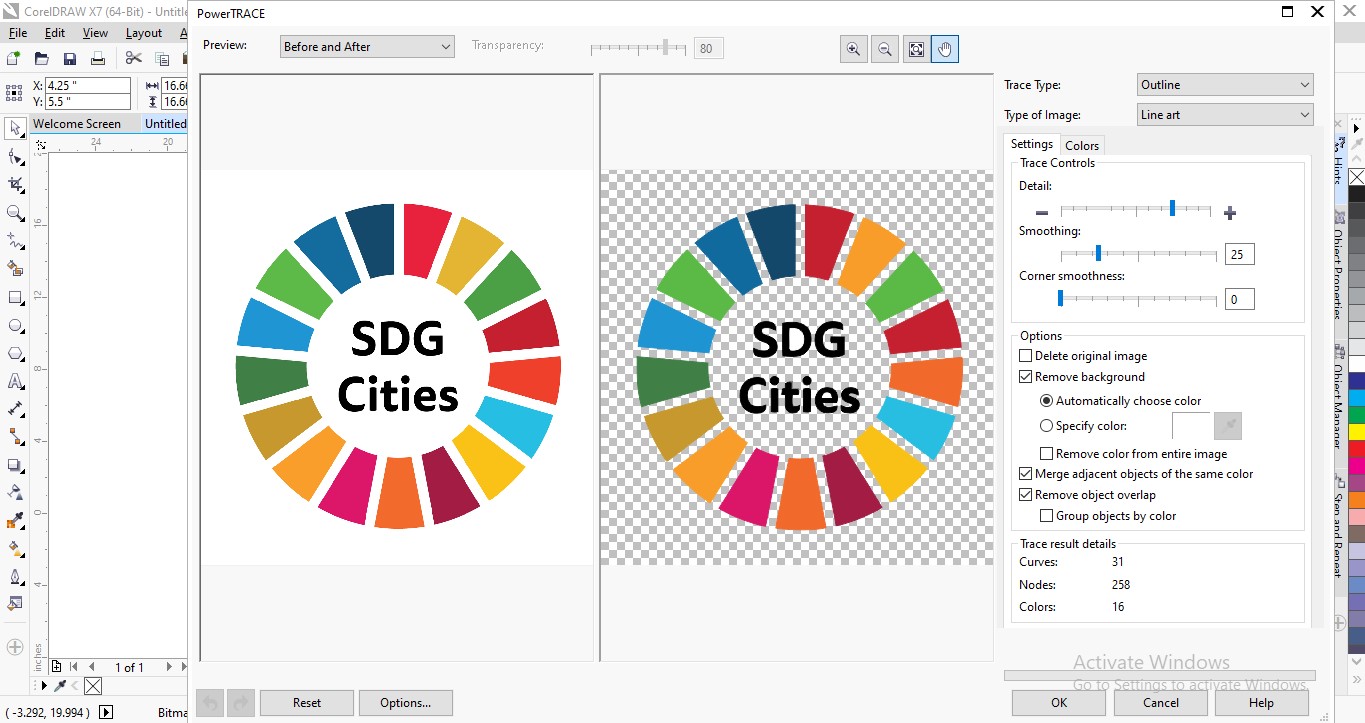
Task: Select the Rectangle tool in CorelDRAW toolbox
Action: coord(15,297)
